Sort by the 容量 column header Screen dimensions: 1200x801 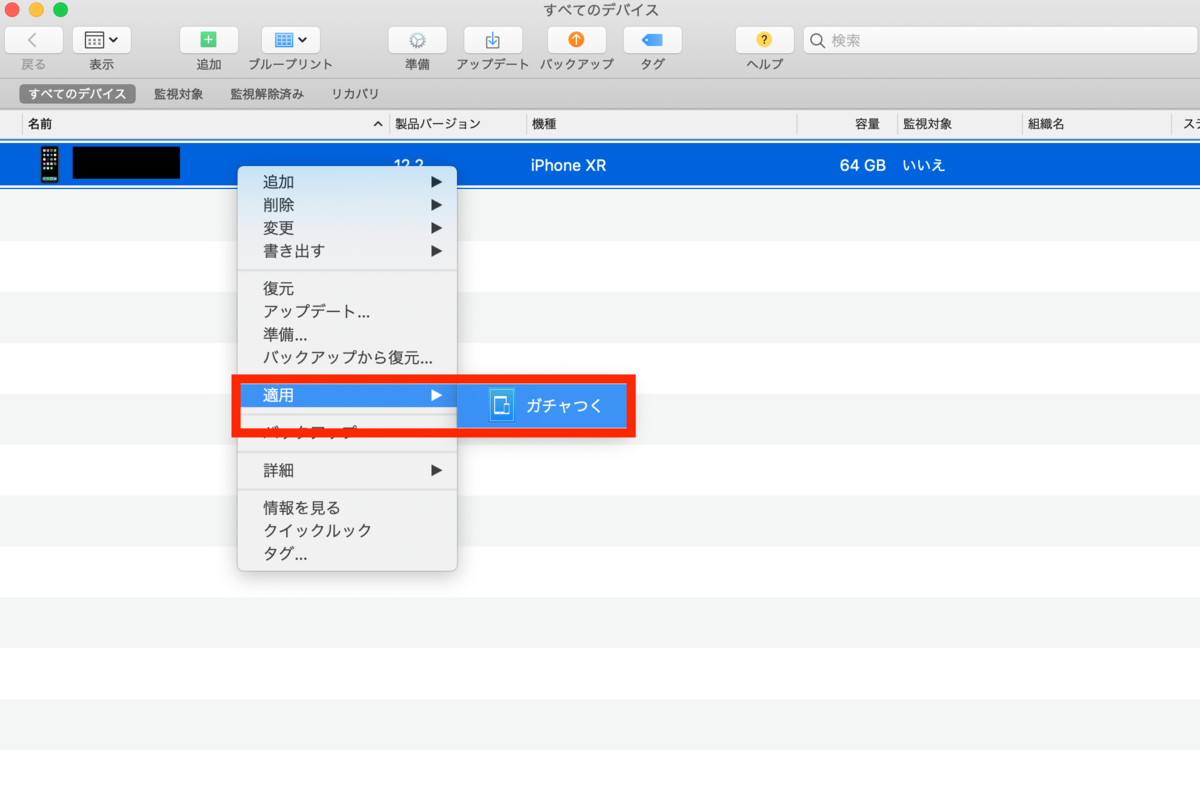pos(847,124)
